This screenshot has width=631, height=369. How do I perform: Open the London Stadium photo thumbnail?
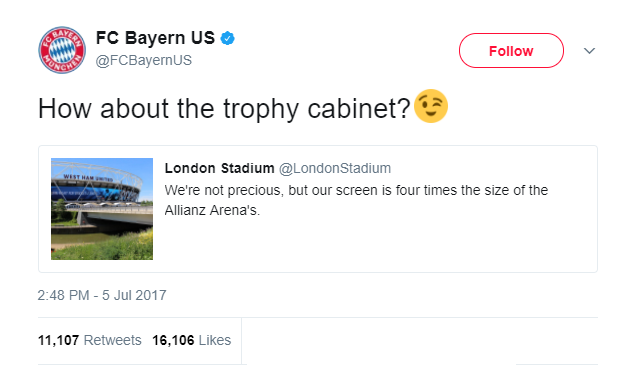[x=102, y=209]
